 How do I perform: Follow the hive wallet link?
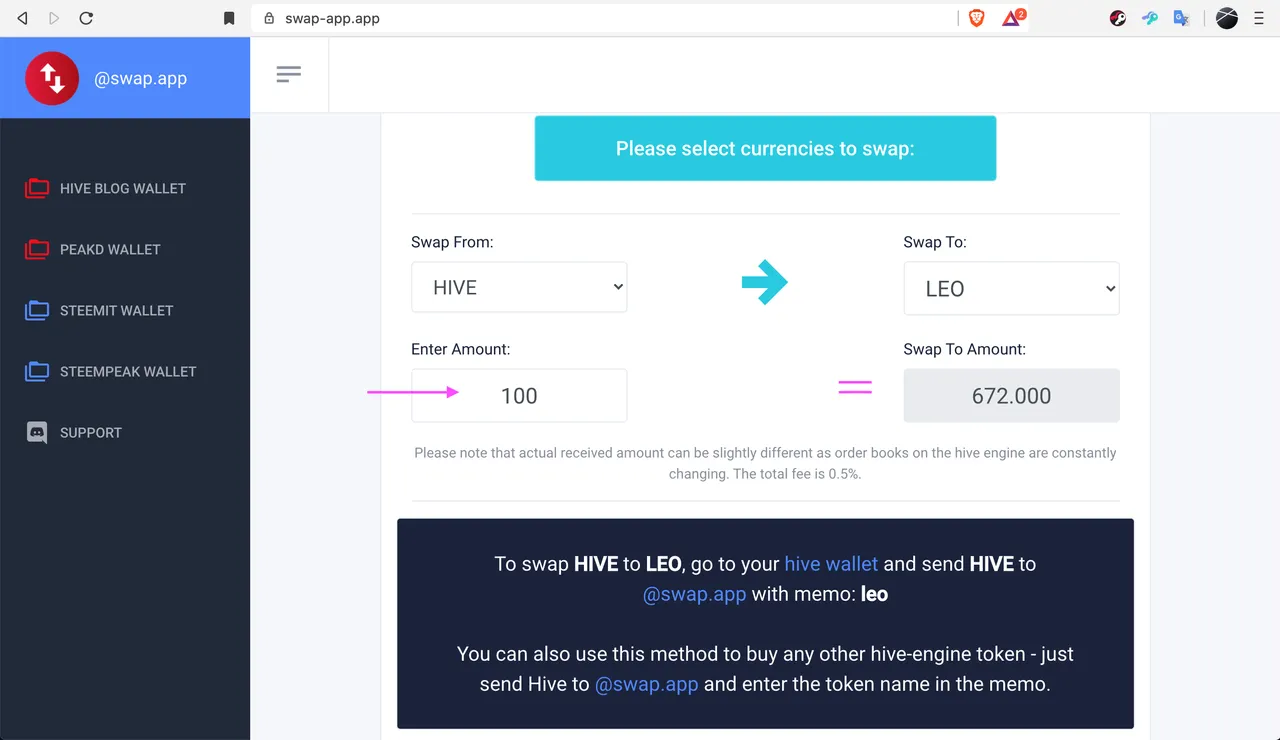coord(831,563)
